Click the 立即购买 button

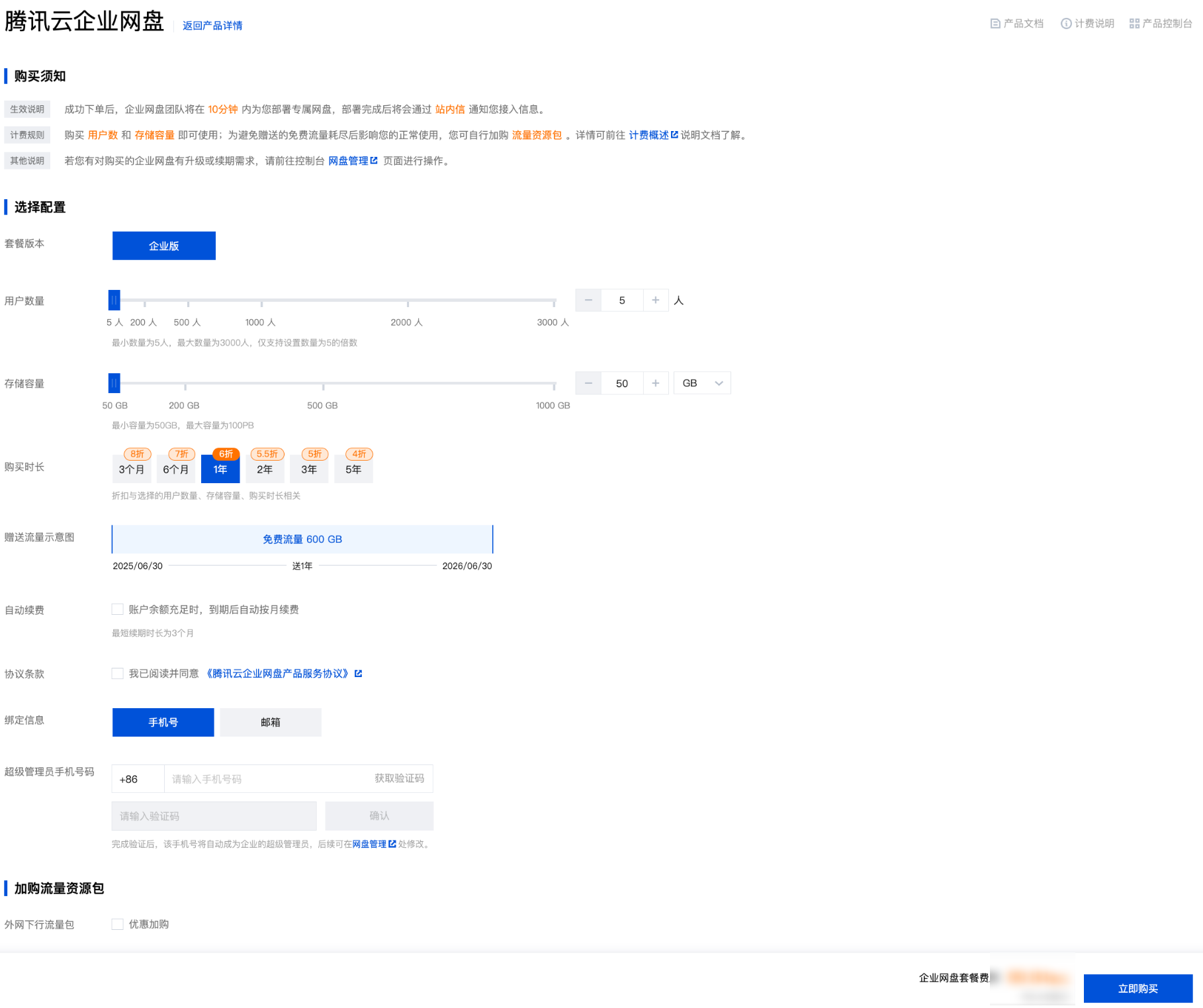[1138, 989]
